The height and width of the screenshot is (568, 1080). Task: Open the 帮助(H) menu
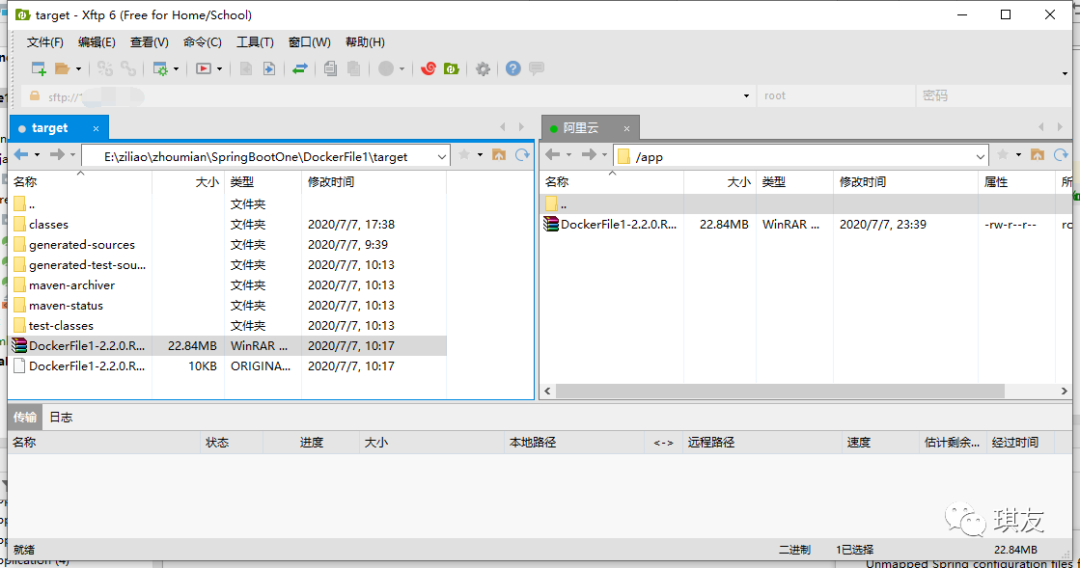coord(364,43)
